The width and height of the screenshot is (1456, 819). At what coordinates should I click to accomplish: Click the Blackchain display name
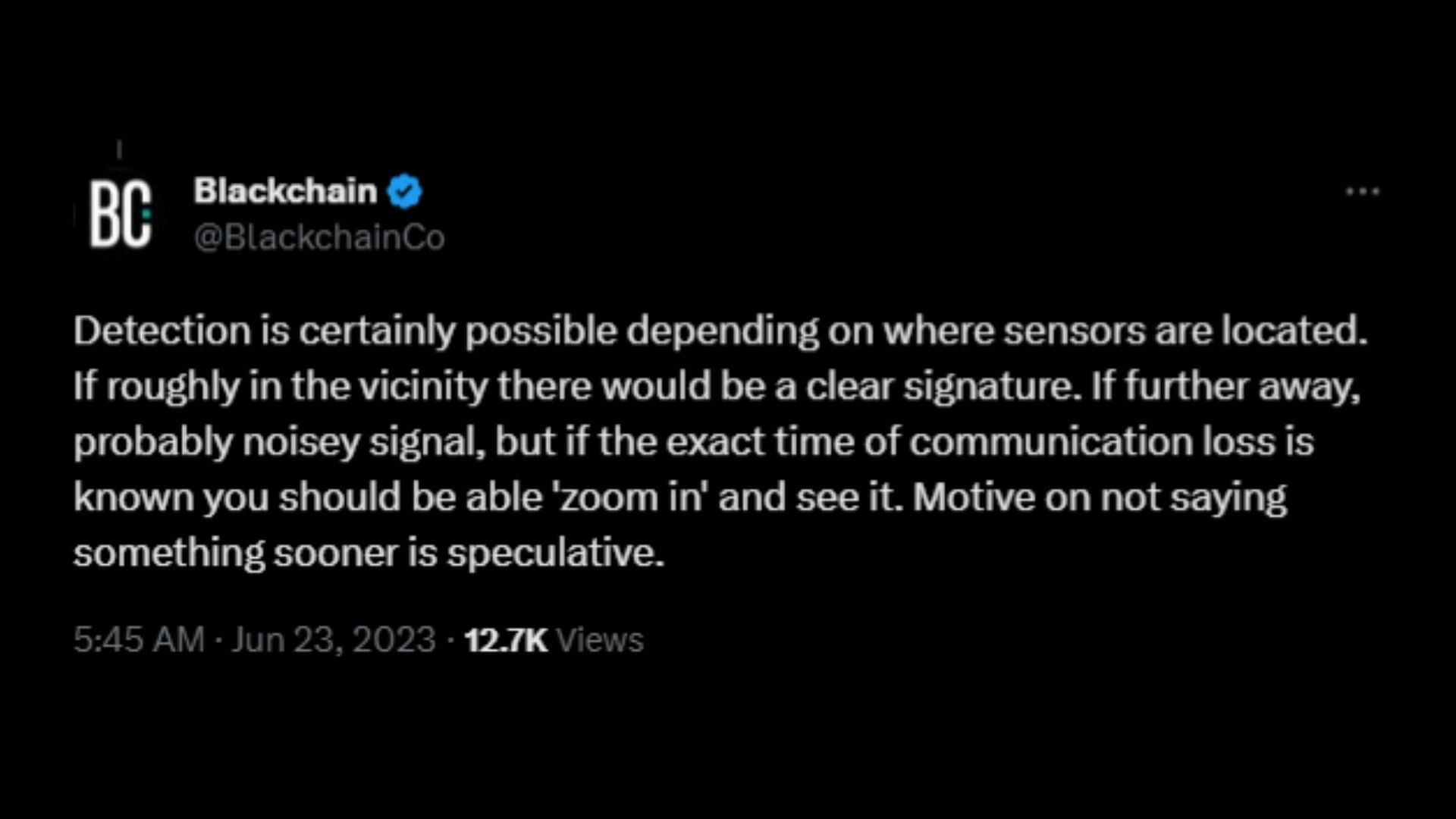(285, 190)
